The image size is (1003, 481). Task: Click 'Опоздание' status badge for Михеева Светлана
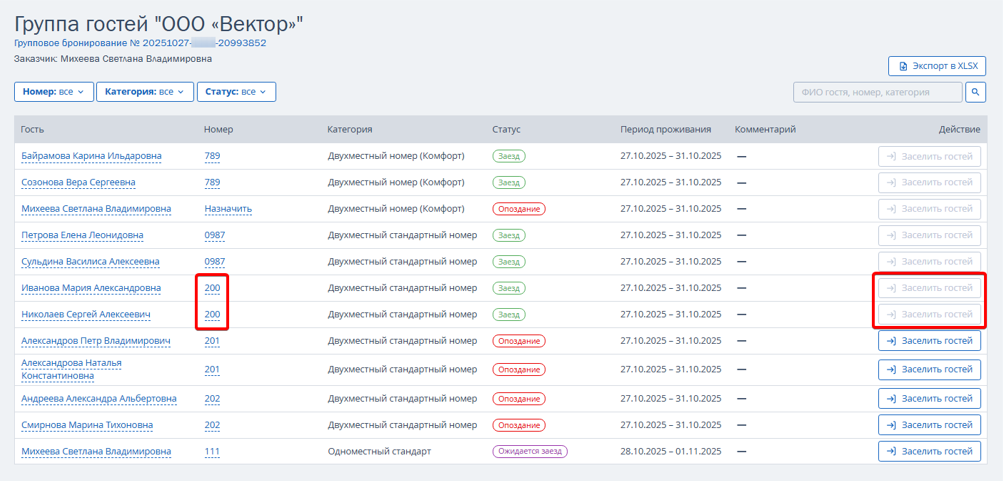click(x=518, y=209)
